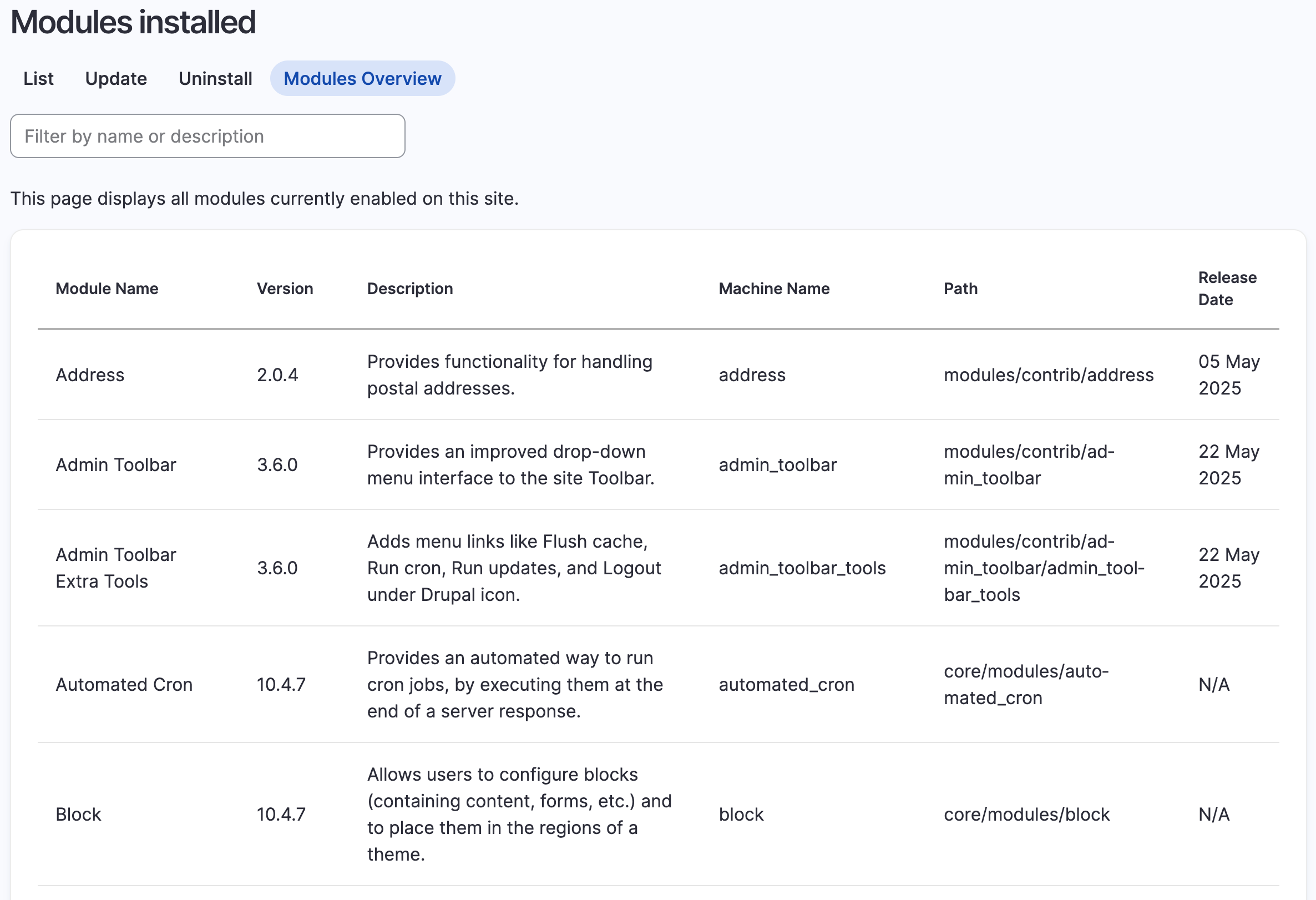1316x900 pixels.
Task: Click the filter by name or description field
Action: [x=207, y=135]
